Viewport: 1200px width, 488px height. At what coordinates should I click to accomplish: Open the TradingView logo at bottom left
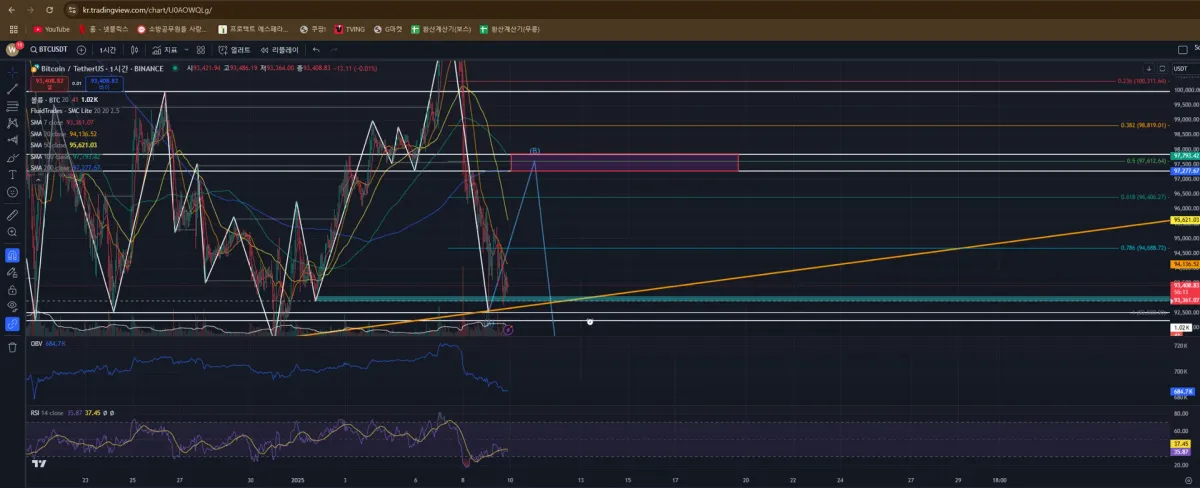coord(39,463)
